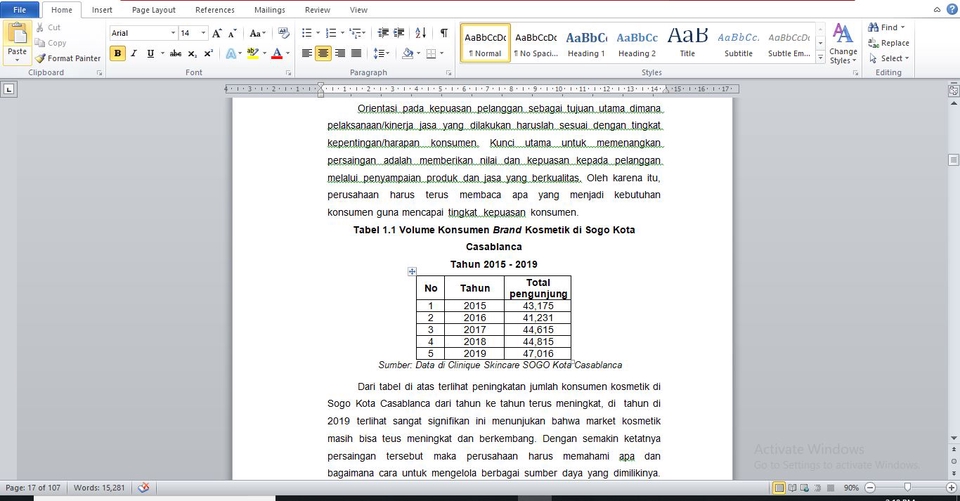Open Find binoculars tool

[885, 27]
